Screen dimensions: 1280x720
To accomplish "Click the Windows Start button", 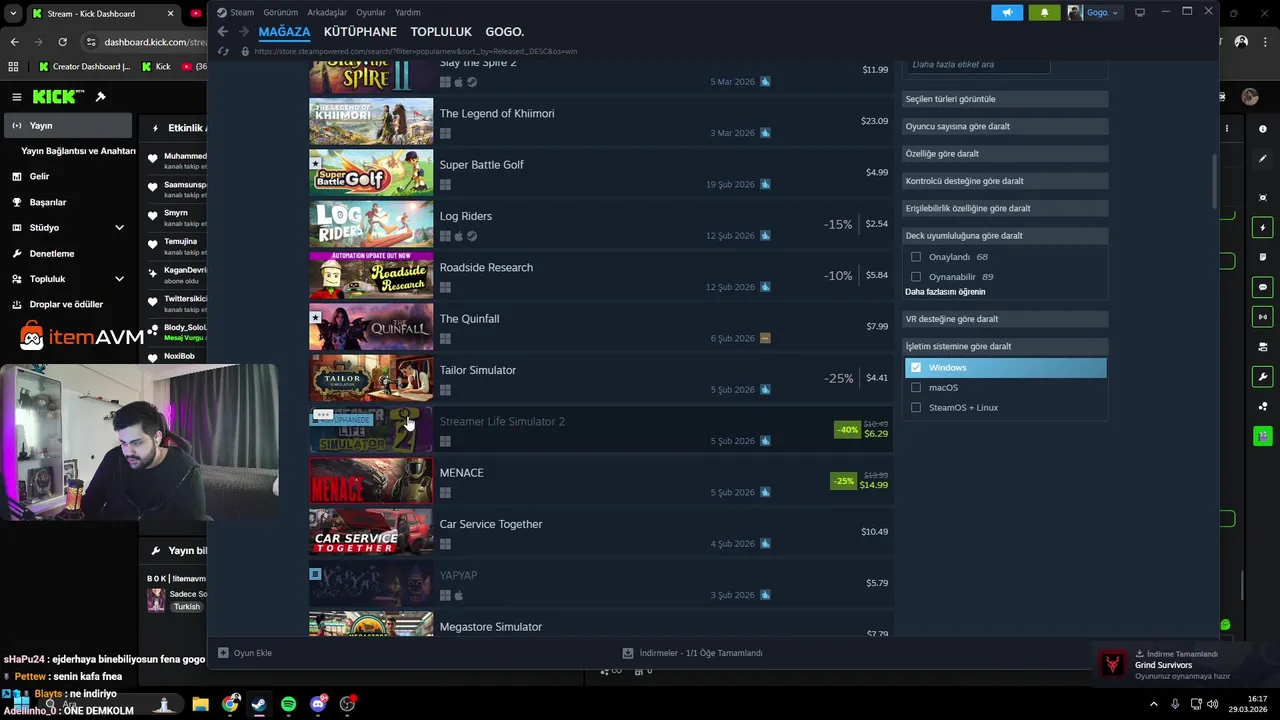I will pos(20,704).
